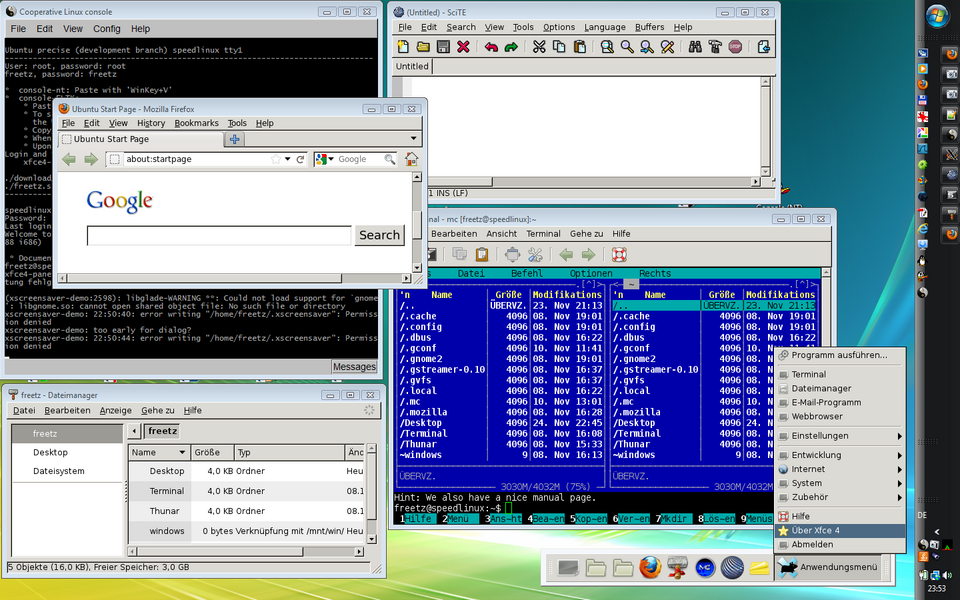Click Windows Start orb
The width and height of the screenshot is (960, 600).
click(x=937, y=17)
